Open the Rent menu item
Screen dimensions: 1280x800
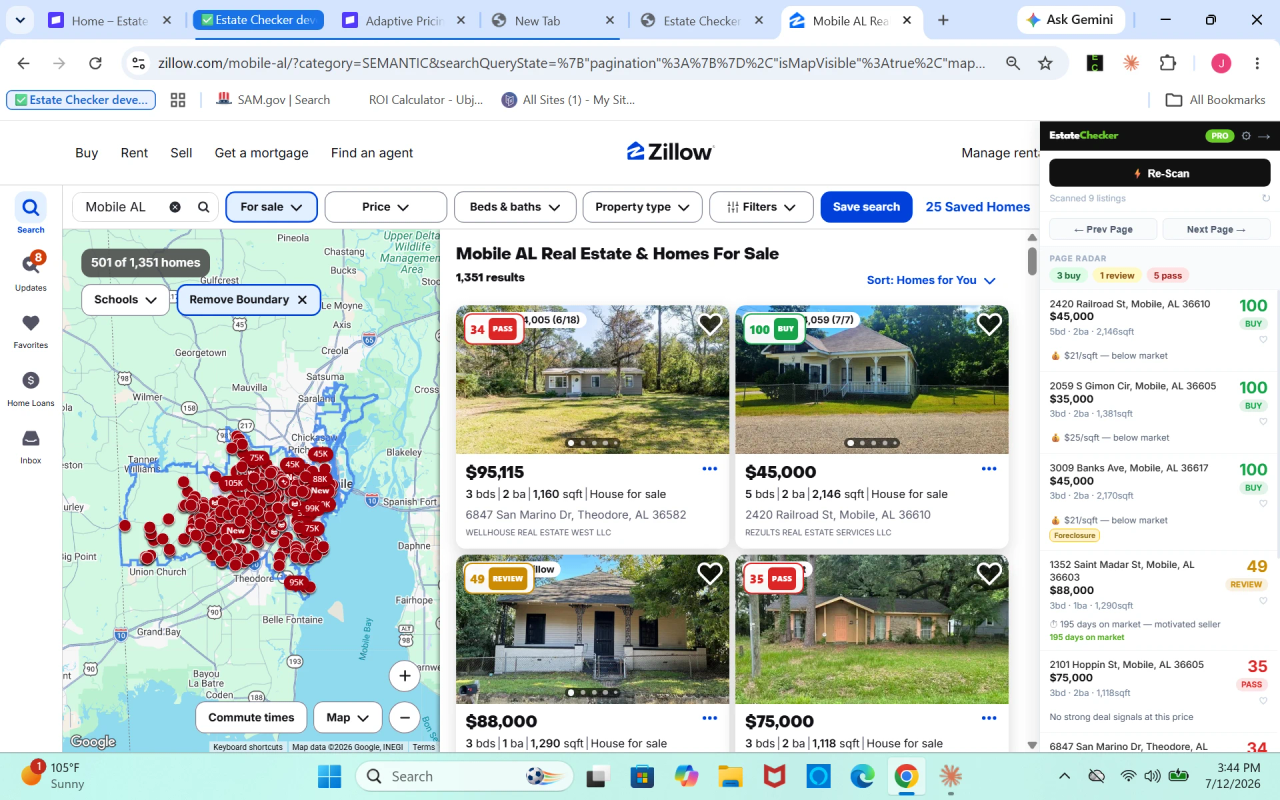134,153
